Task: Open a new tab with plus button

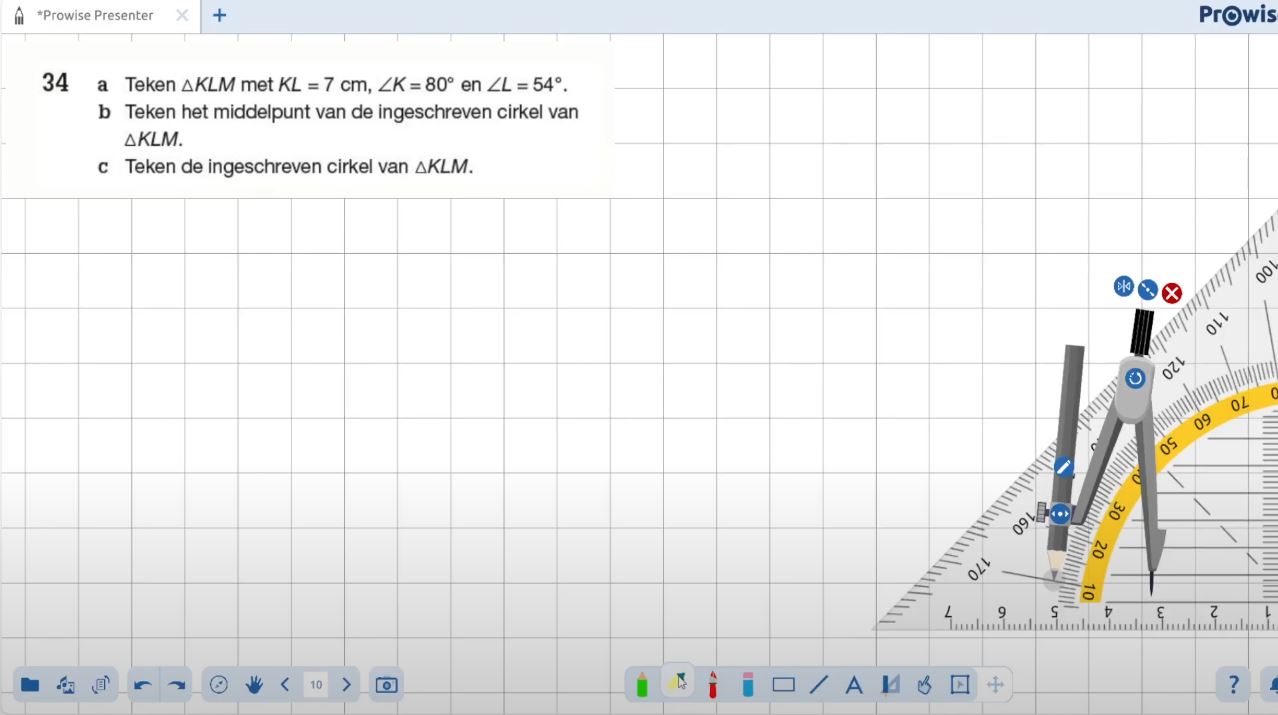Action: (x=220, y=16)
